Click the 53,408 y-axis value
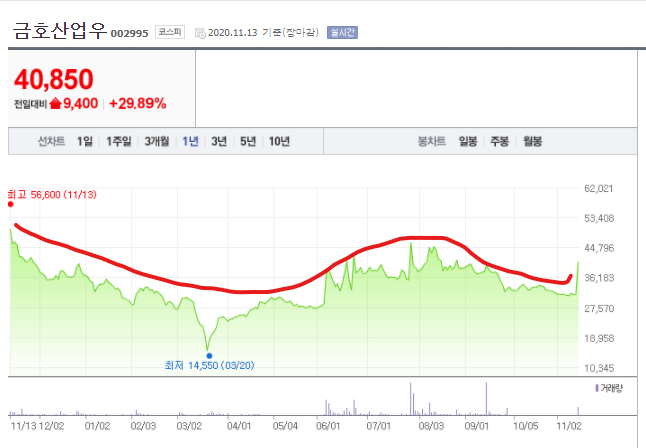 pos(599,218)
